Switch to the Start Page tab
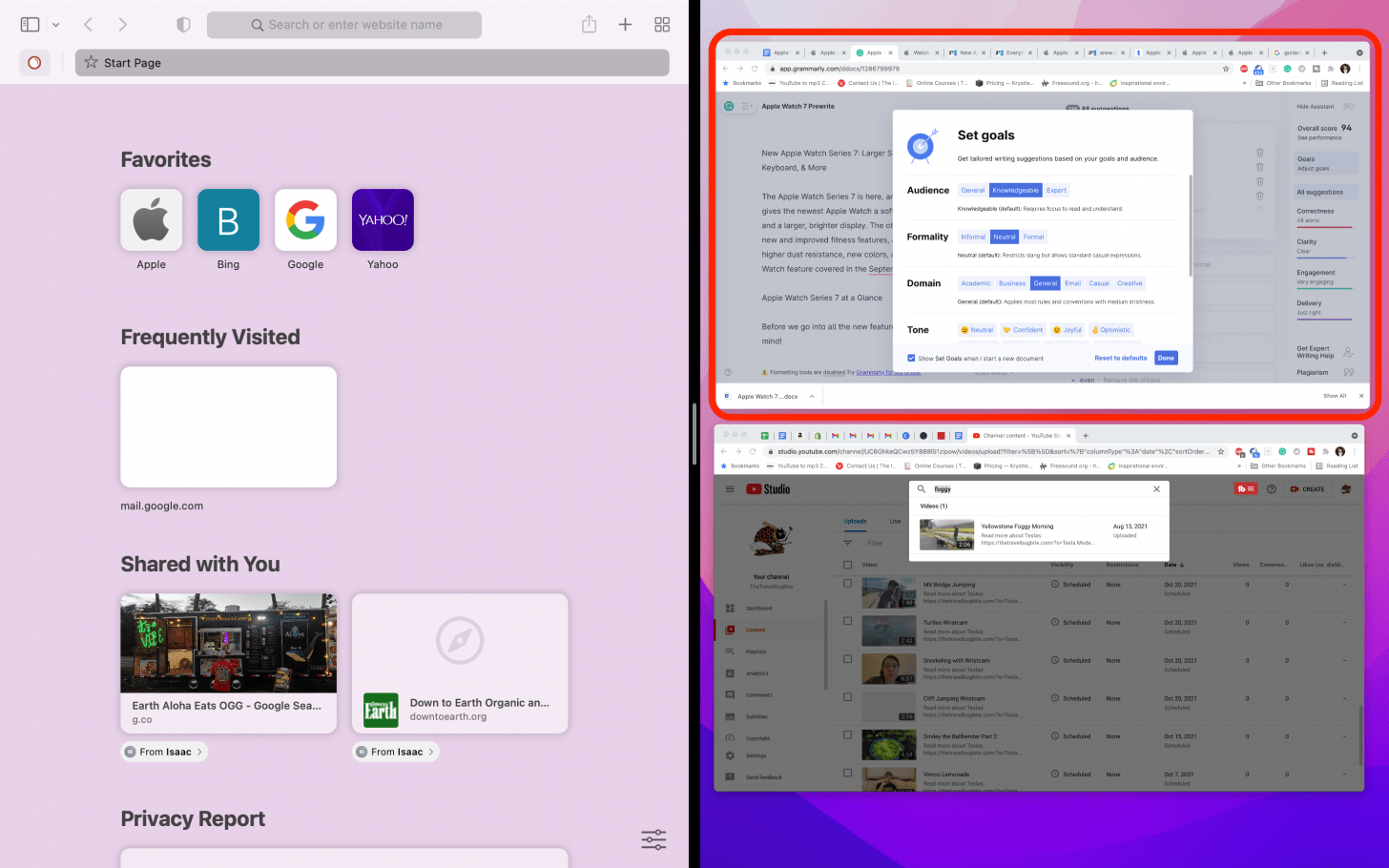The height and width of the screenshot is (868, 1389). click(x=372, y=63)
